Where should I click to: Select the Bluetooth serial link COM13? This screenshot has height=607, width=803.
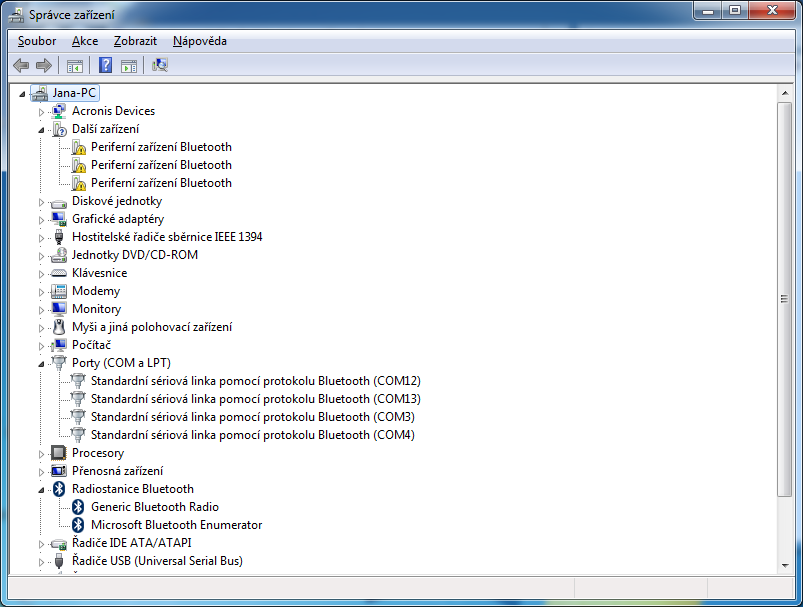[256, 399]
